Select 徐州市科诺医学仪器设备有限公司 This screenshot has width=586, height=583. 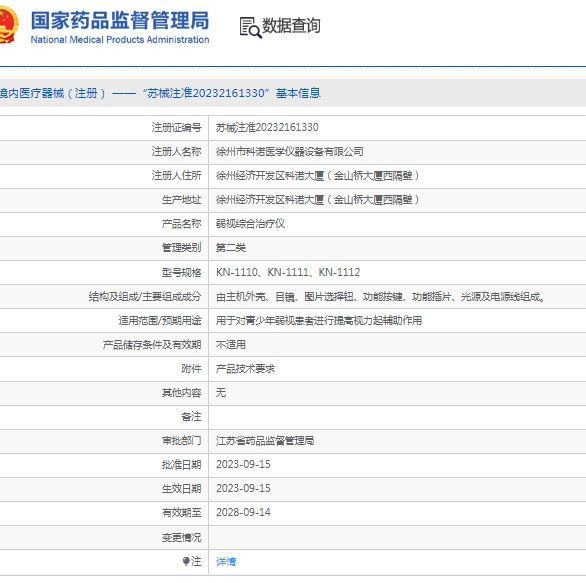click(x=290, y=151)
